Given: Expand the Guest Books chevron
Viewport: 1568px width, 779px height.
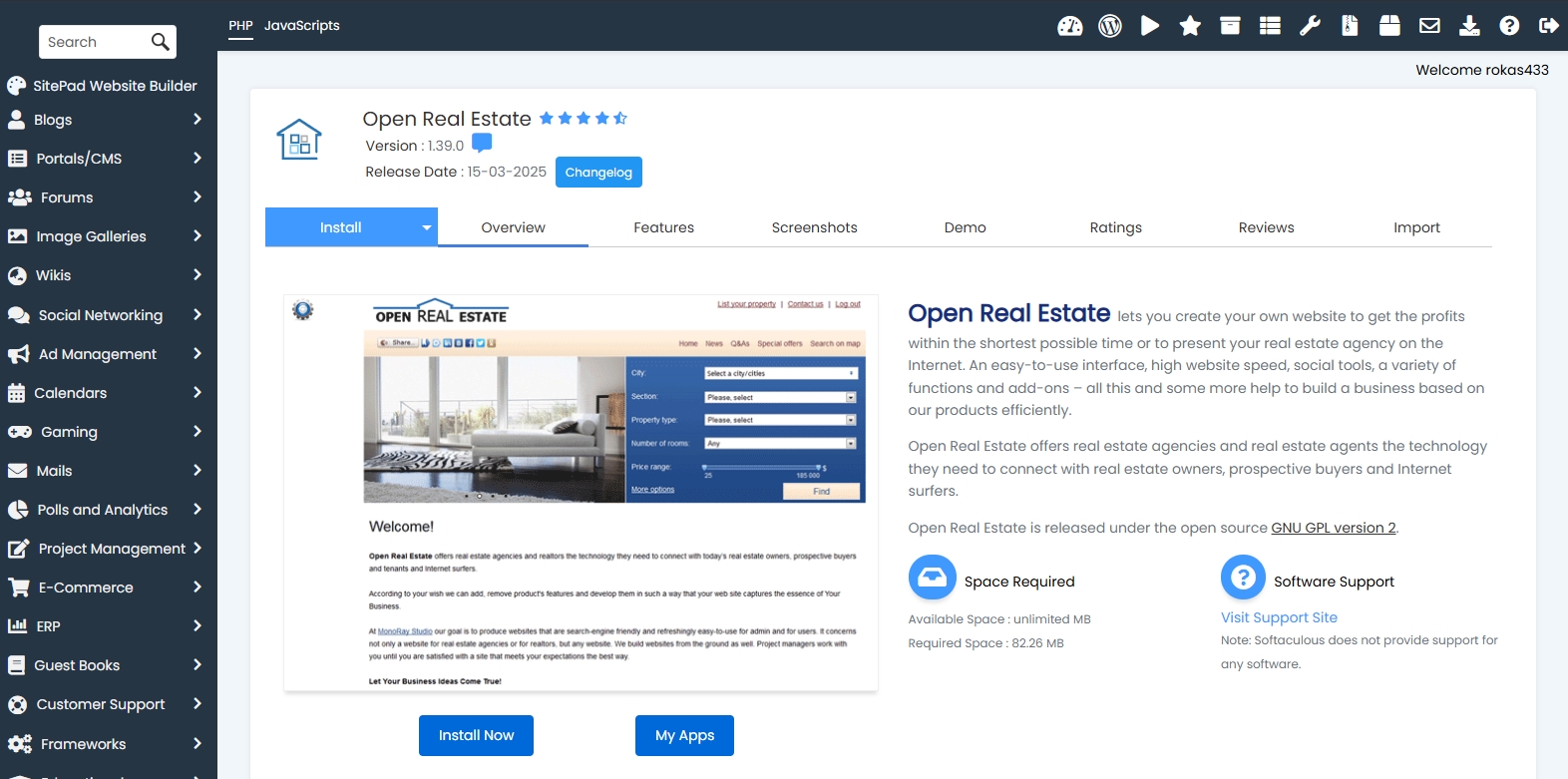Looking at the screenshot, I should tap(197, 665).
